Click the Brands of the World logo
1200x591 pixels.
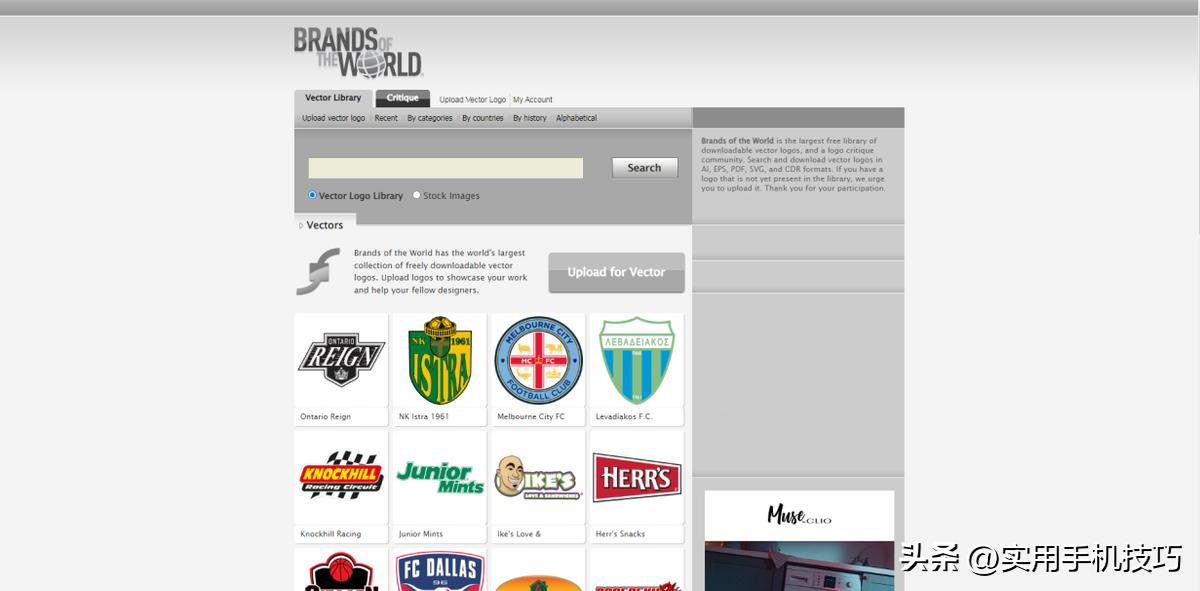[x=358, y=52]
